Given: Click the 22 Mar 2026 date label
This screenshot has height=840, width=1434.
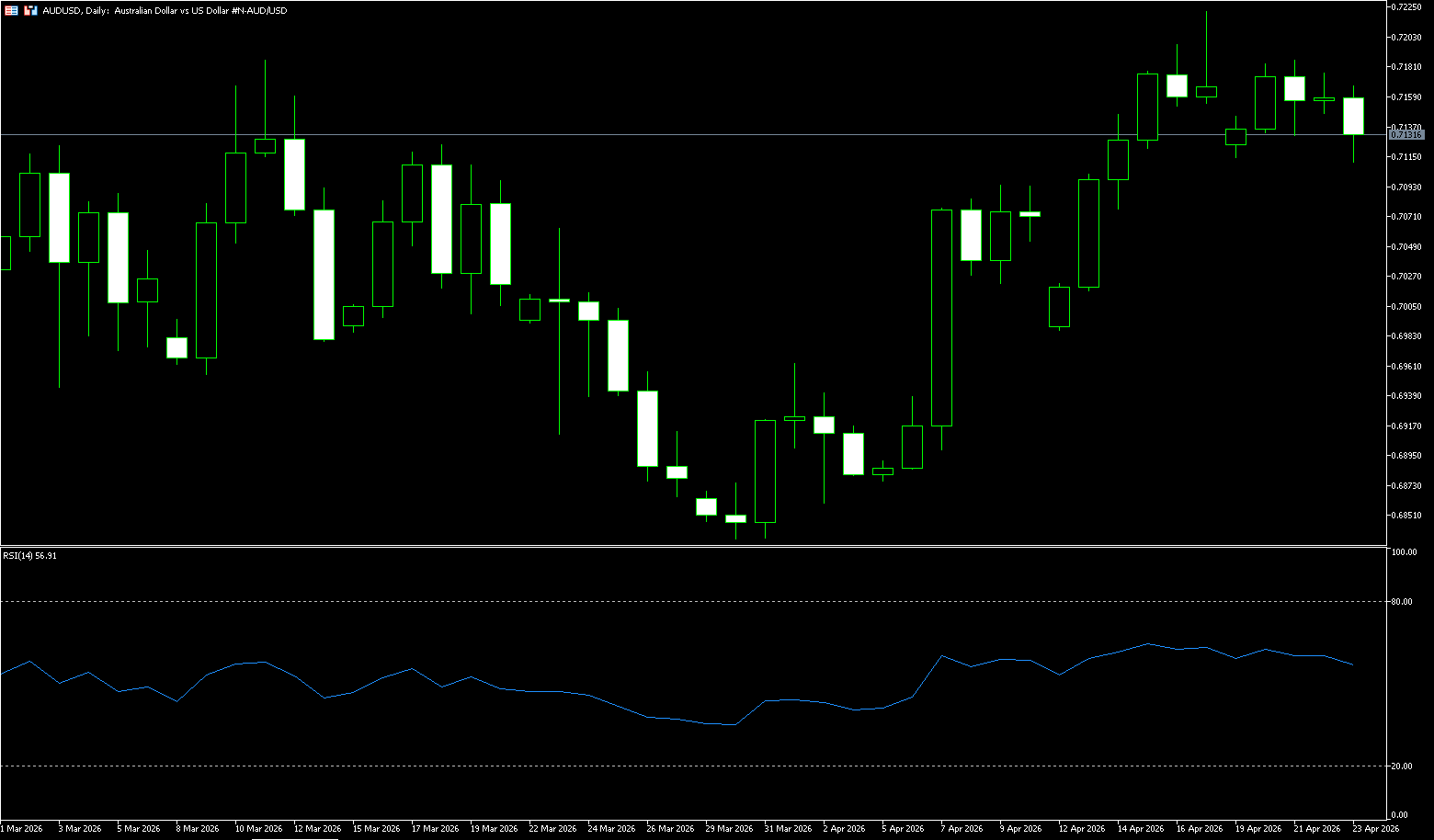Looking at the screenshot, I should tap(550, 828).
